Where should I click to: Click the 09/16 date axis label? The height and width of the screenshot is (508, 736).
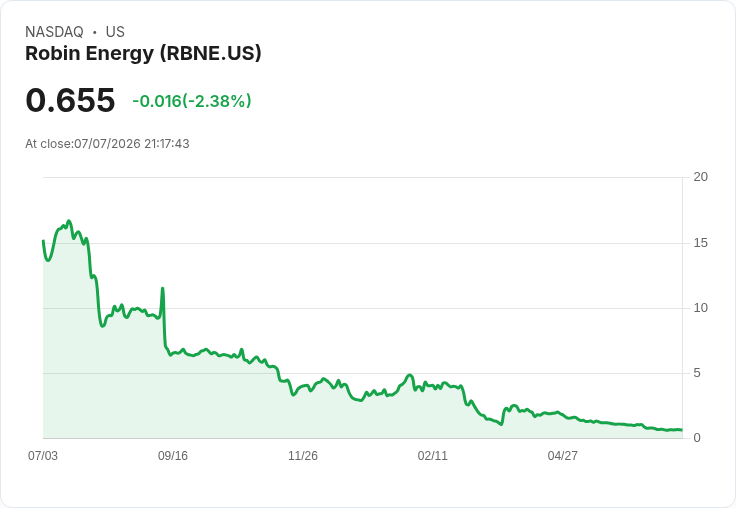173,455
